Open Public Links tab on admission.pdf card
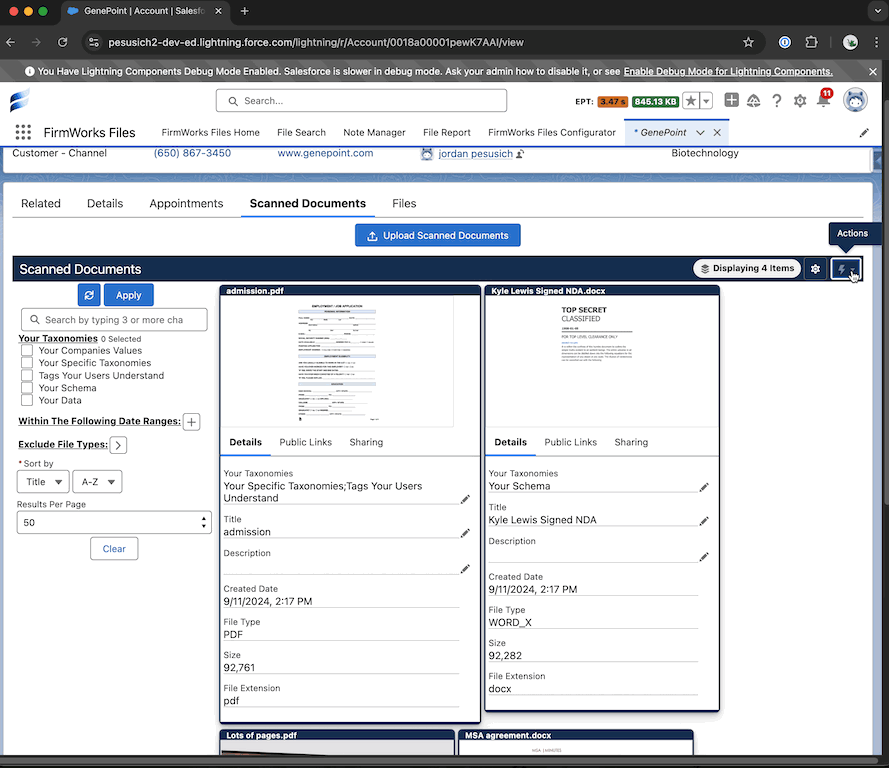889x768 pixels. [x=306, y=442]
